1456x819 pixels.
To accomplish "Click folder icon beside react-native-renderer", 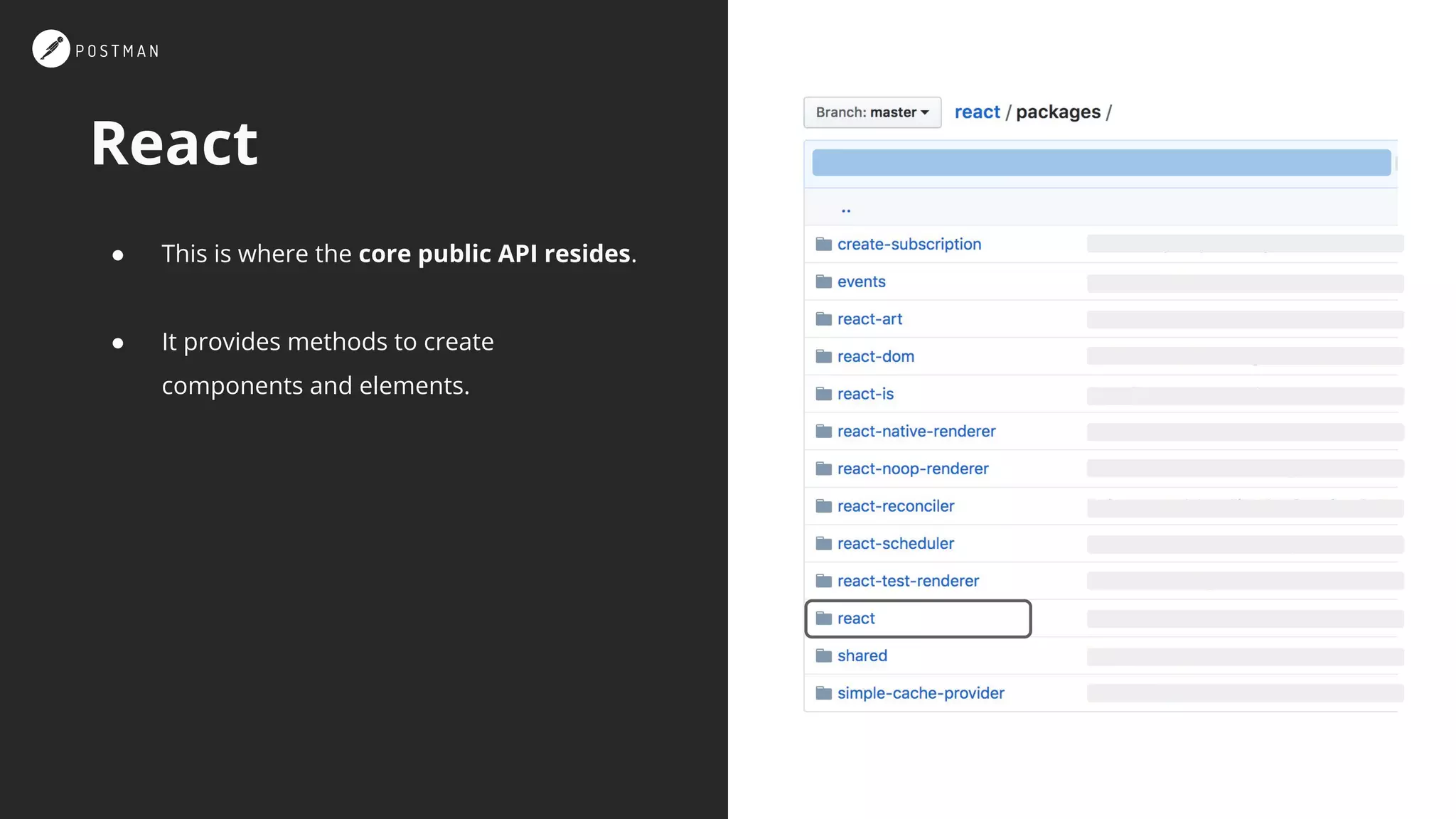I will coord(824,431).
